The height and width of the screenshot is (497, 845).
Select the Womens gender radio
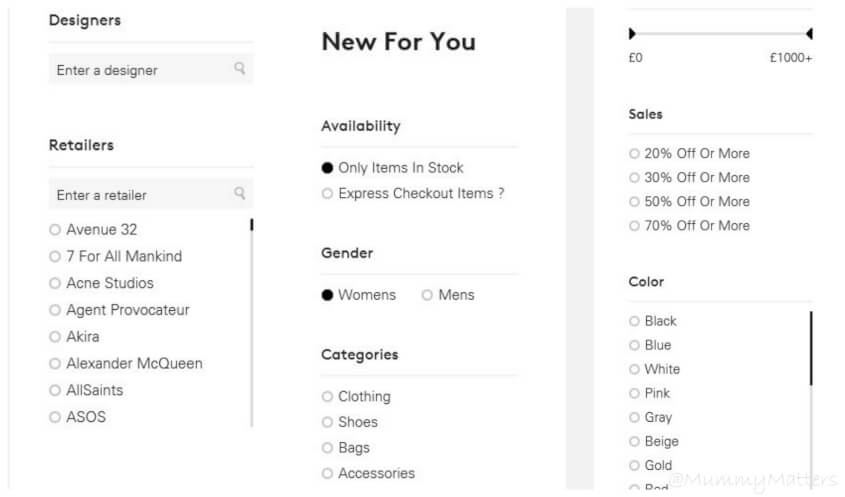[327, 295]
